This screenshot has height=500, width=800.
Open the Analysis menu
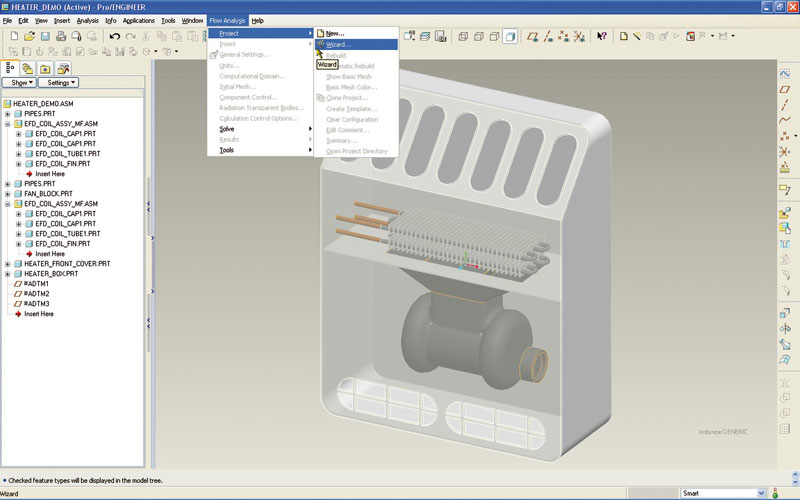pyautogui.click(x=87, y=20)
